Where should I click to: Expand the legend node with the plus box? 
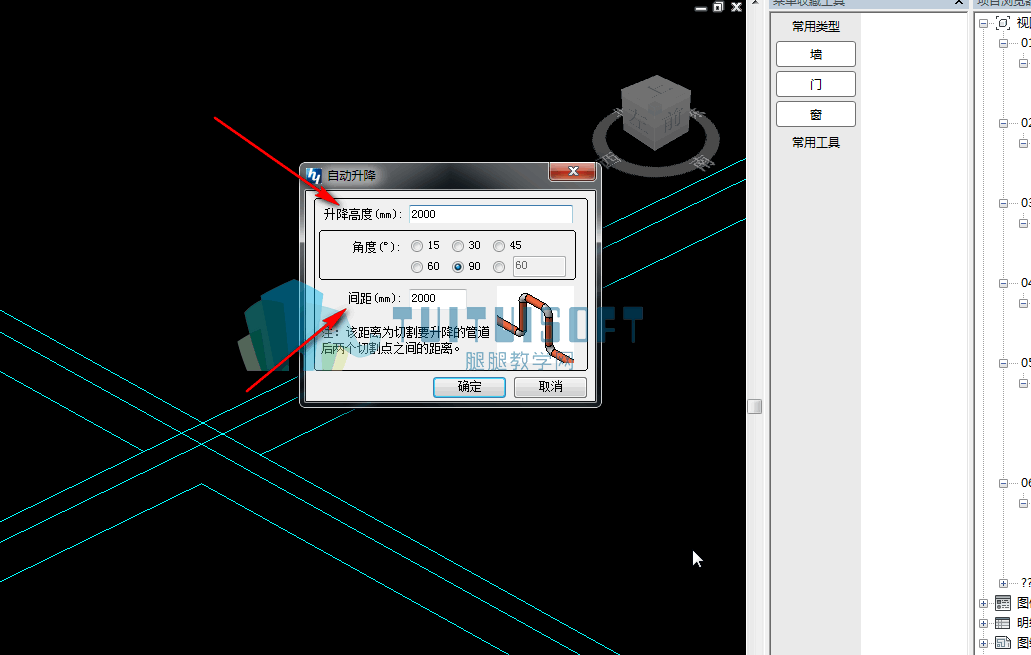coord(984,603)
